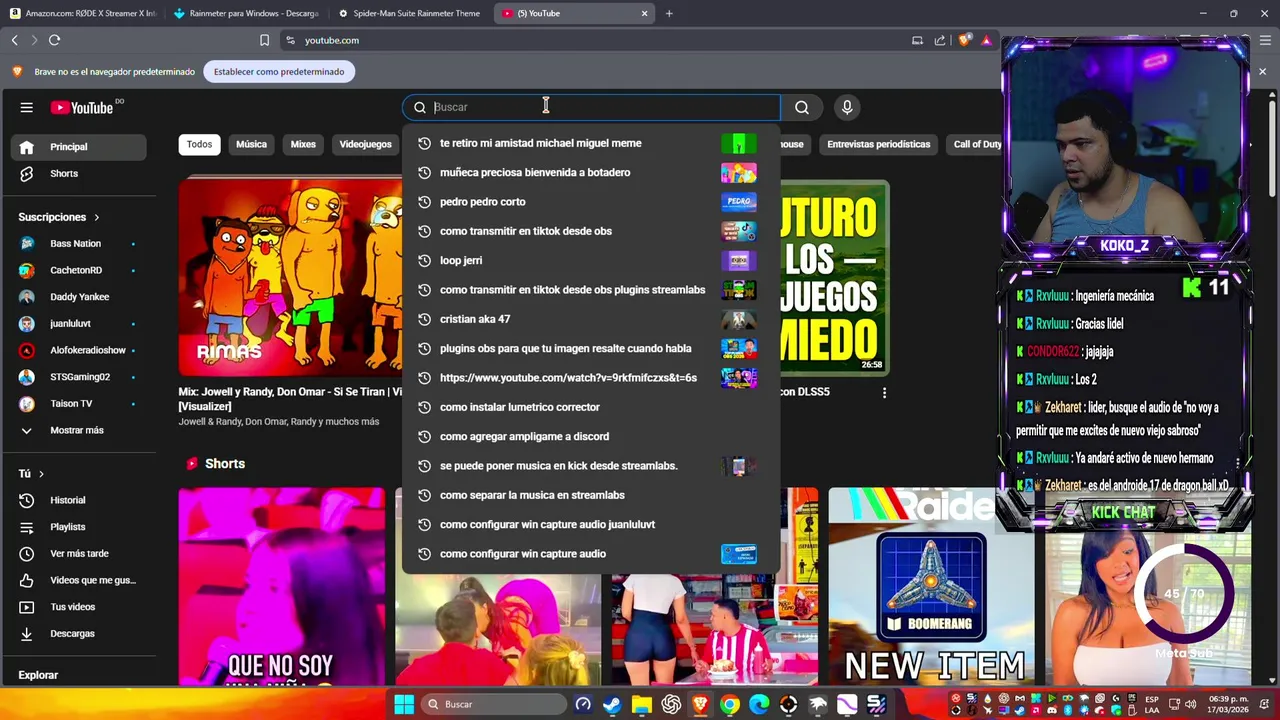This screenshot has width=1280, height=720.
Task: Switch to the Amazon RØDE X Streamer tab
Action: [82, 13]
